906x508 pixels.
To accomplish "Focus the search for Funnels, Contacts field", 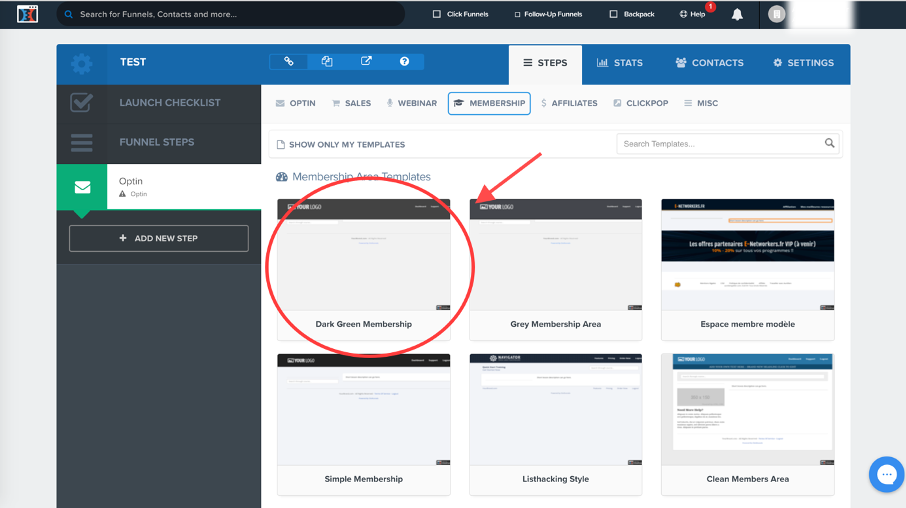I will (x=230, y=14).
